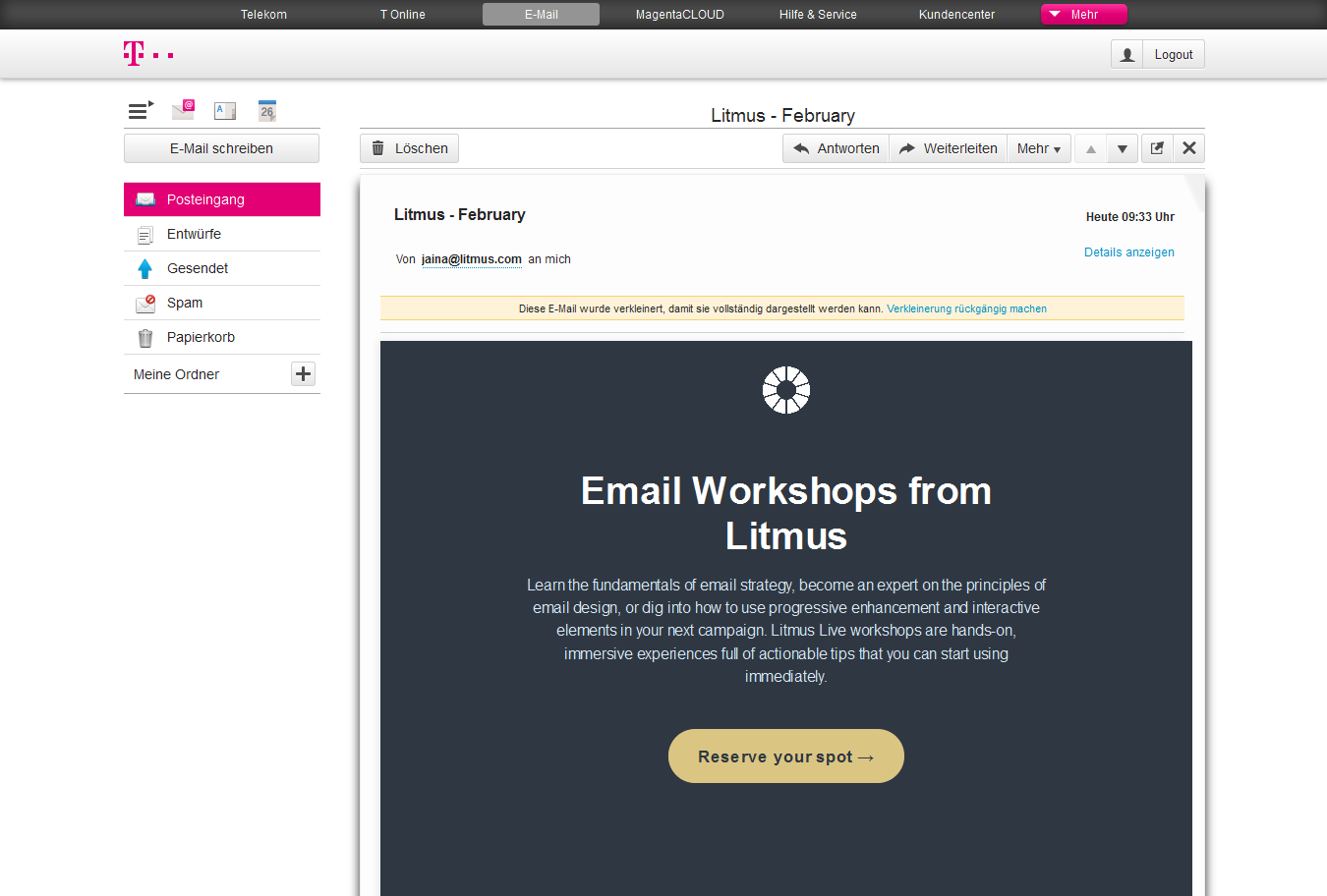
Task: Go to previous email with up arrow
Action: (x=1090, y=148)
